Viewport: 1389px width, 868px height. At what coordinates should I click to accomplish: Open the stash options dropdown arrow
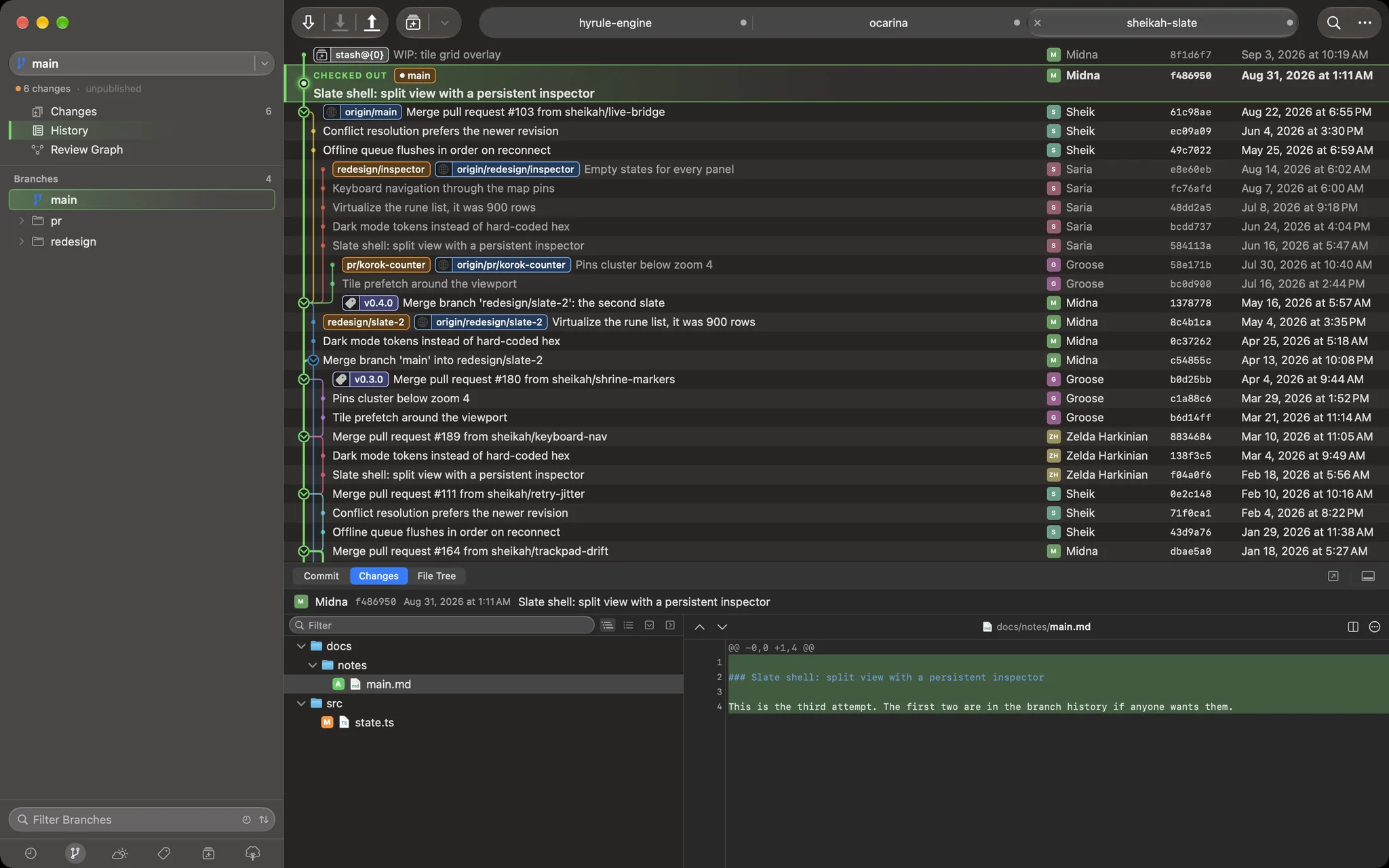tap(445, 22)
